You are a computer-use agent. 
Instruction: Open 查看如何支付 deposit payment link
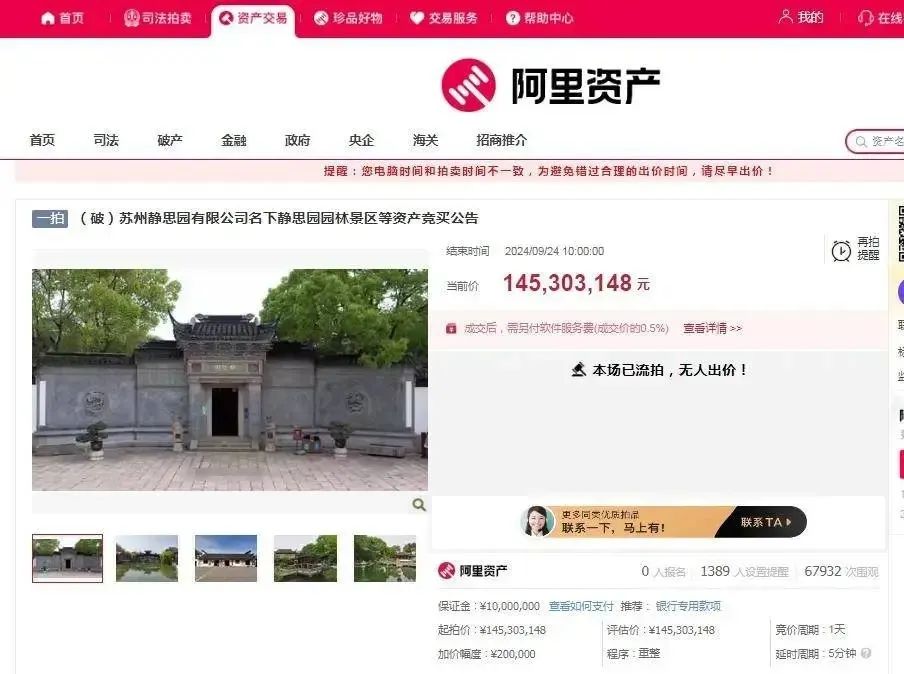click(581, 605)
